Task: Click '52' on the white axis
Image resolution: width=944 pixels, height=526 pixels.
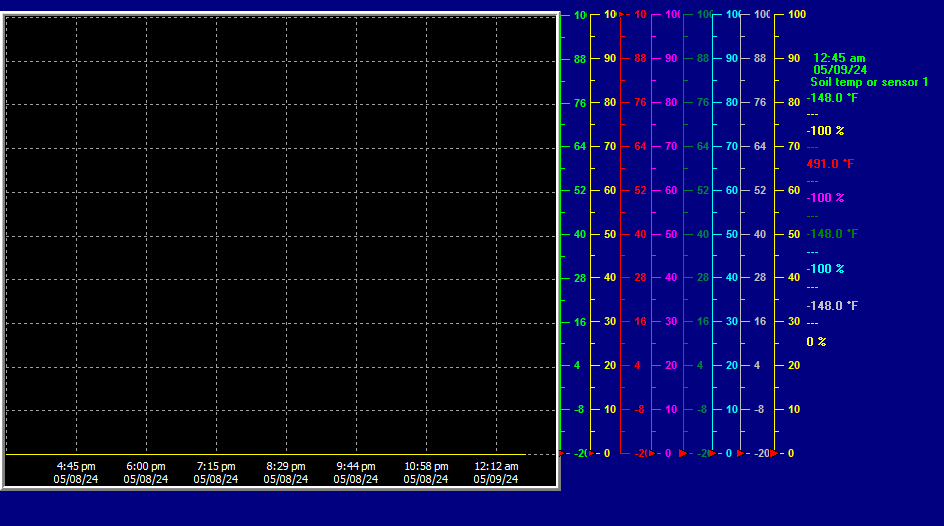Action: 760,190
